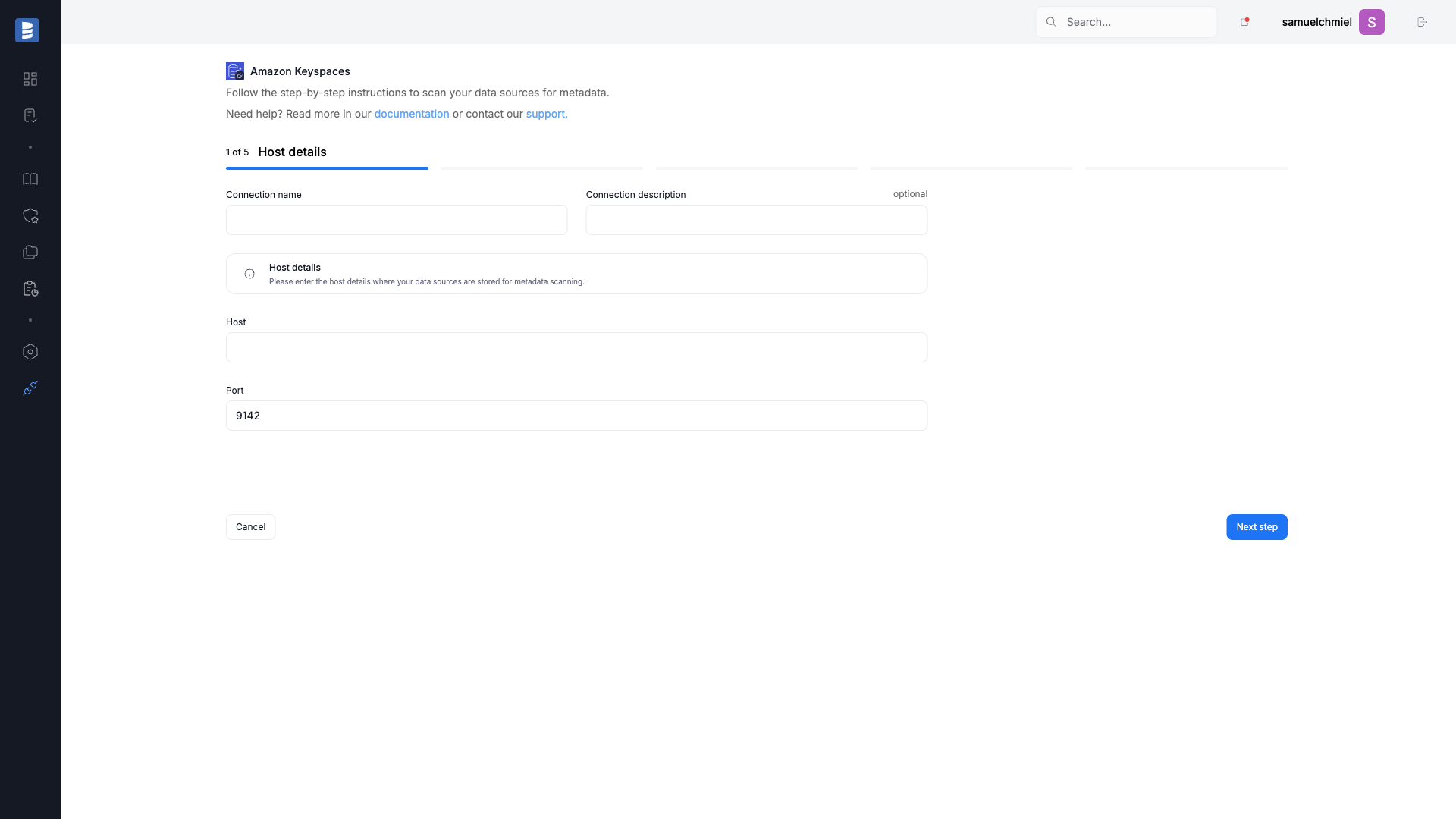The height and width of the screenshot is (819, 1456).
Task: Open the dashboard grid icon in sidebar
Action: pyautogui.click(x=30, y=79)
